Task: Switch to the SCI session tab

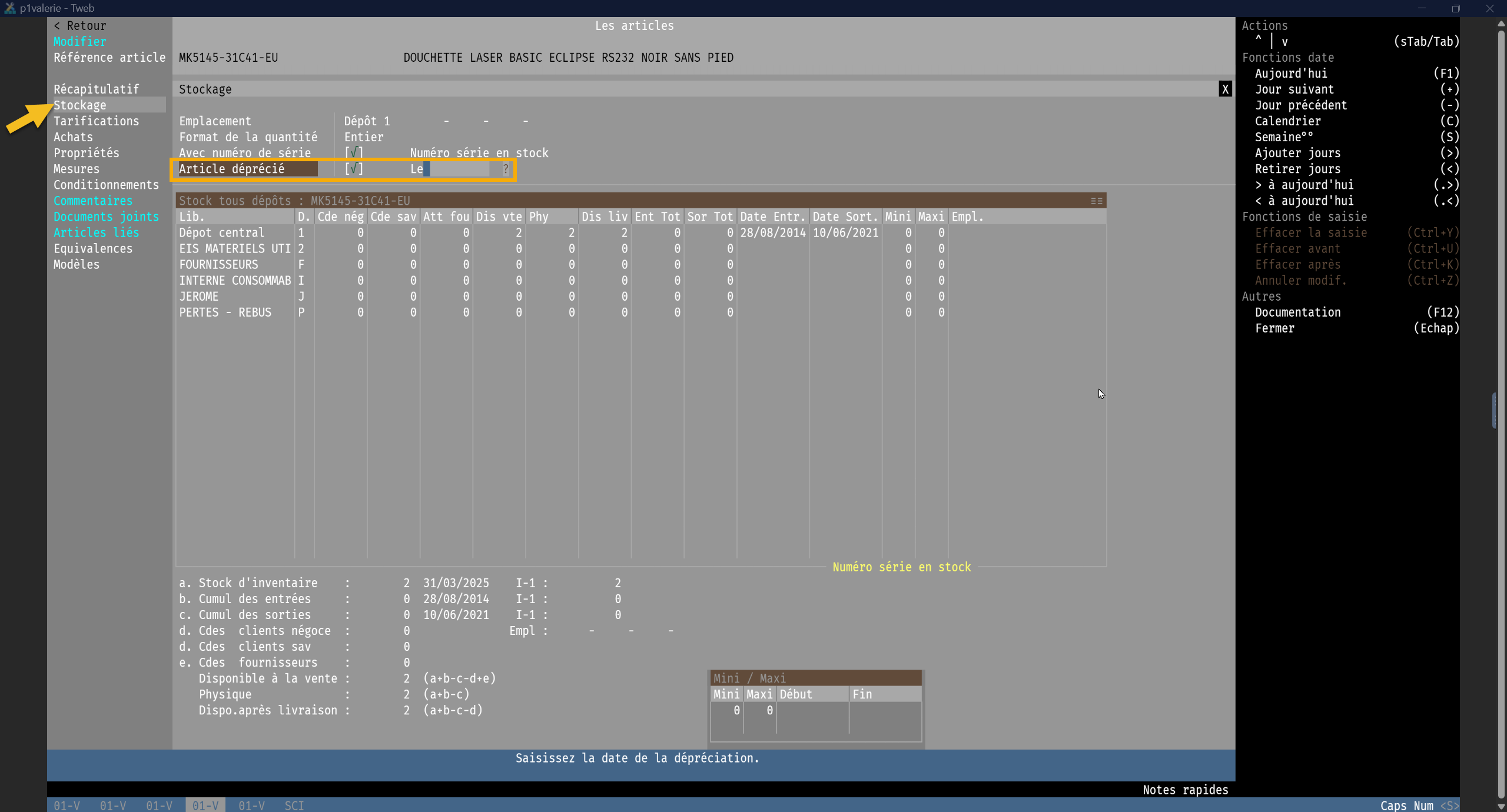Action: [x=294, y=805]
